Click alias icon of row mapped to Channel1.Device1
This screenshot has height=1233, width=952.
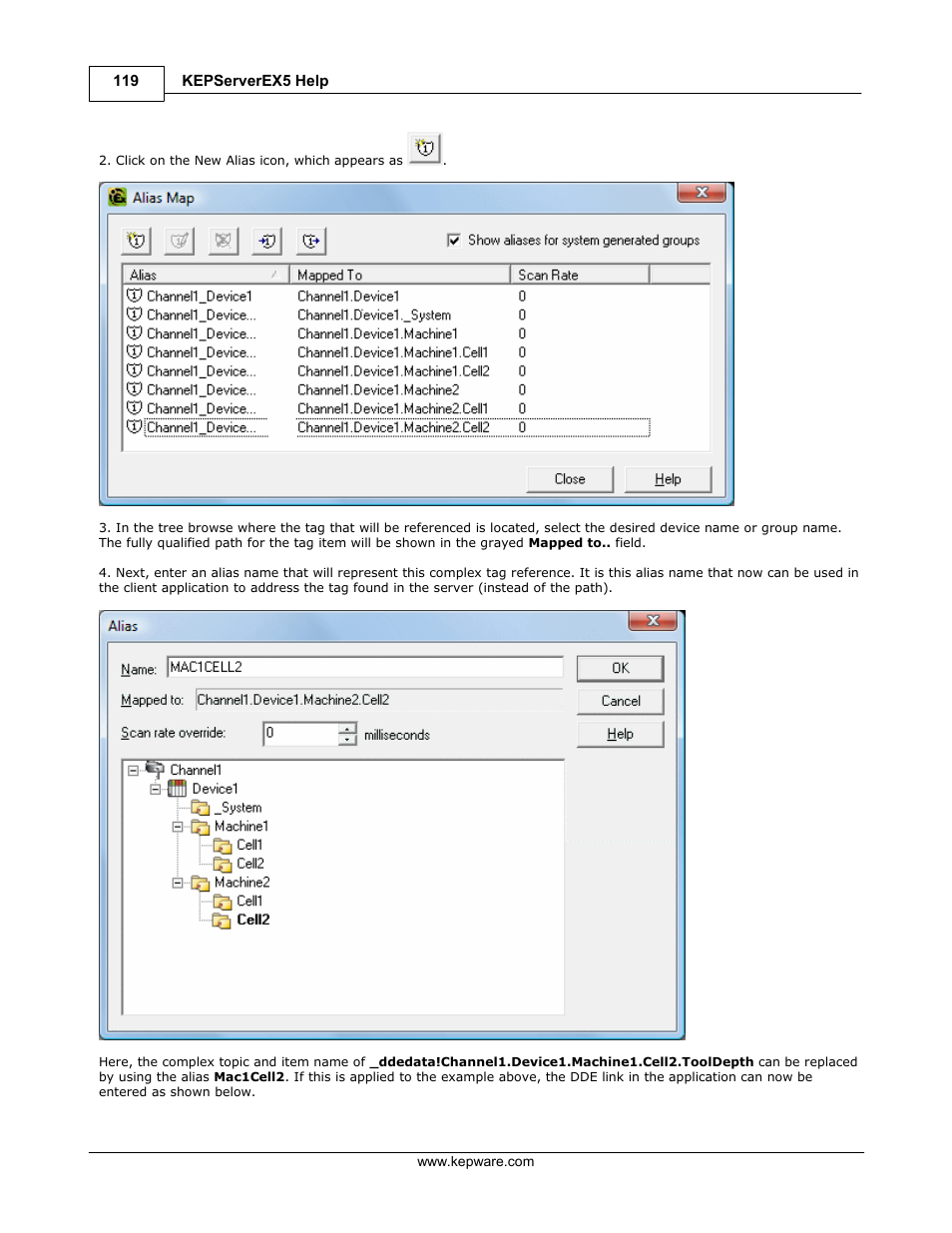(x=135, y=296)
